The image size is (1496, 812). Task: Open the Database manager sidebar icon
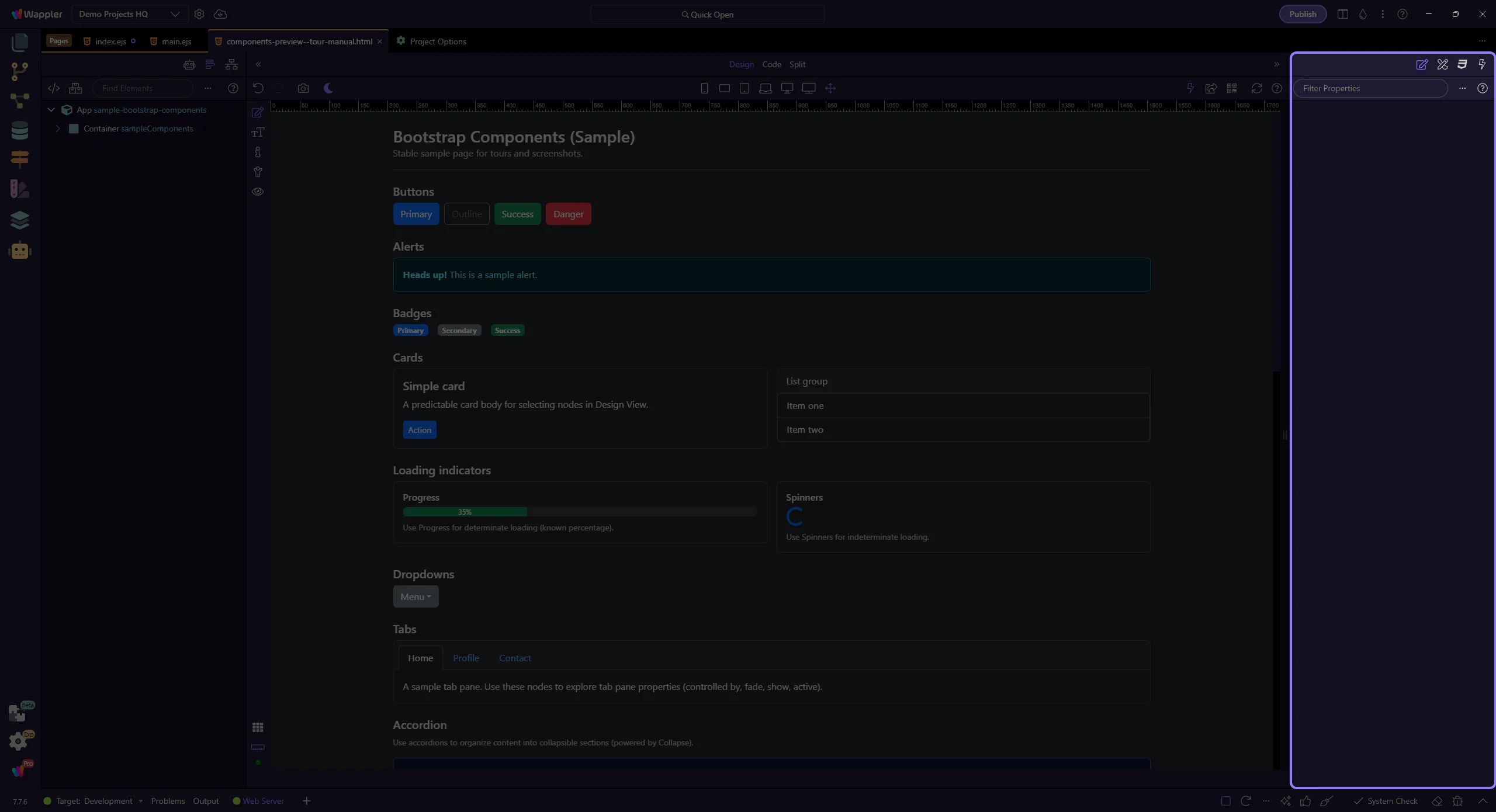pos(19,130)
